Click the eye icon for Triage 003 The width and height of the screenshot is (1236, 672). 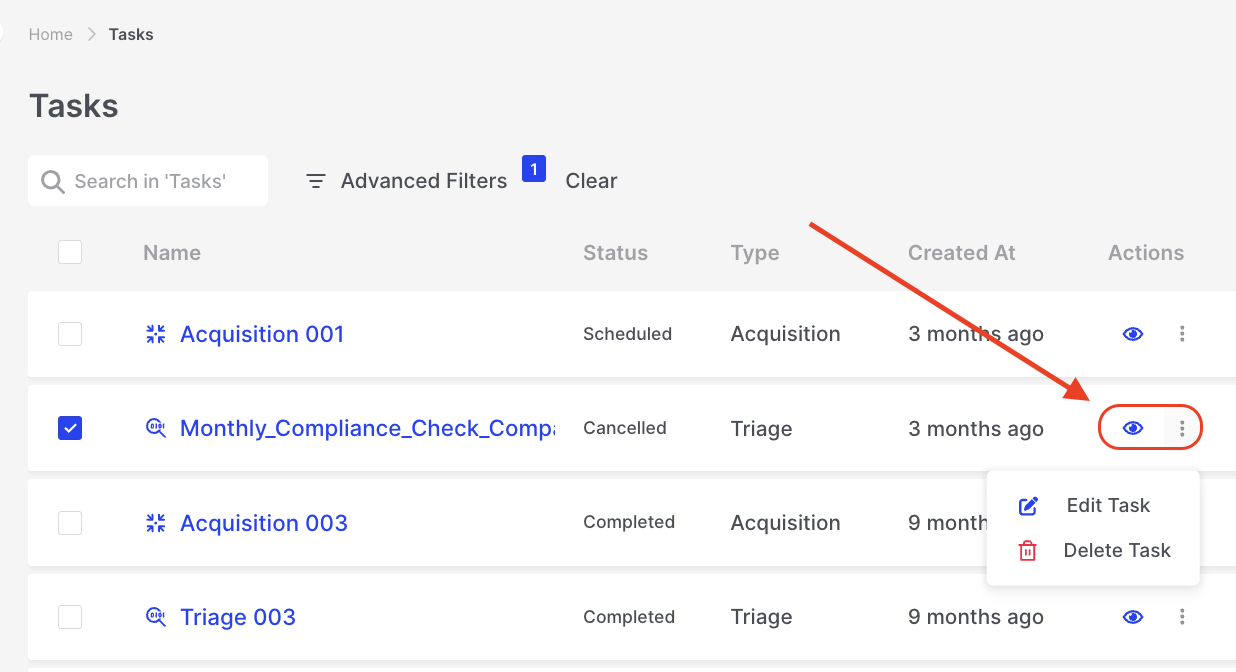(1132, 617)
